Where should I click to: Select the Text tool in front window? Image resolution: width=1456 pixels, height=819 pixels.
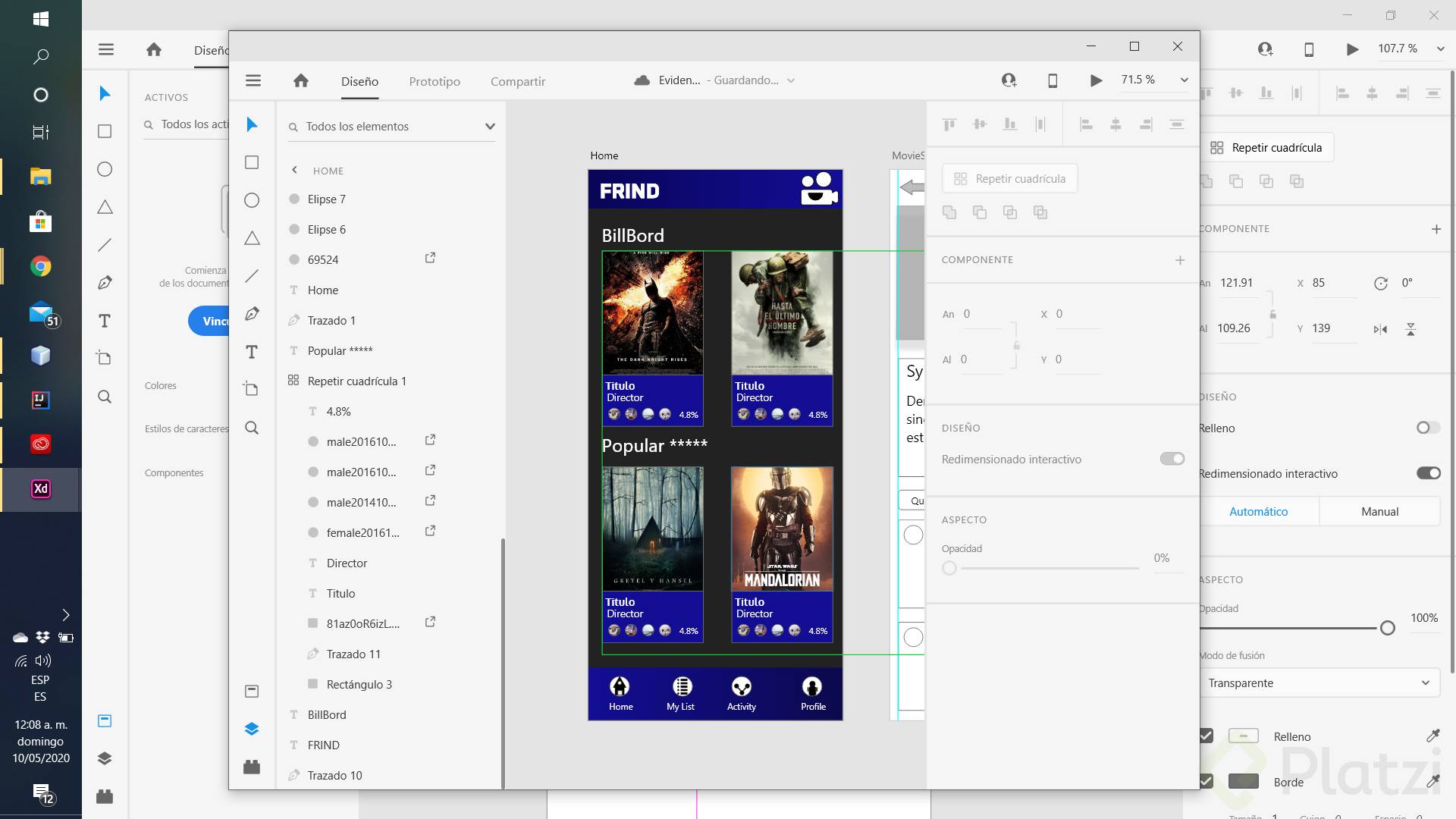point(253,352)
